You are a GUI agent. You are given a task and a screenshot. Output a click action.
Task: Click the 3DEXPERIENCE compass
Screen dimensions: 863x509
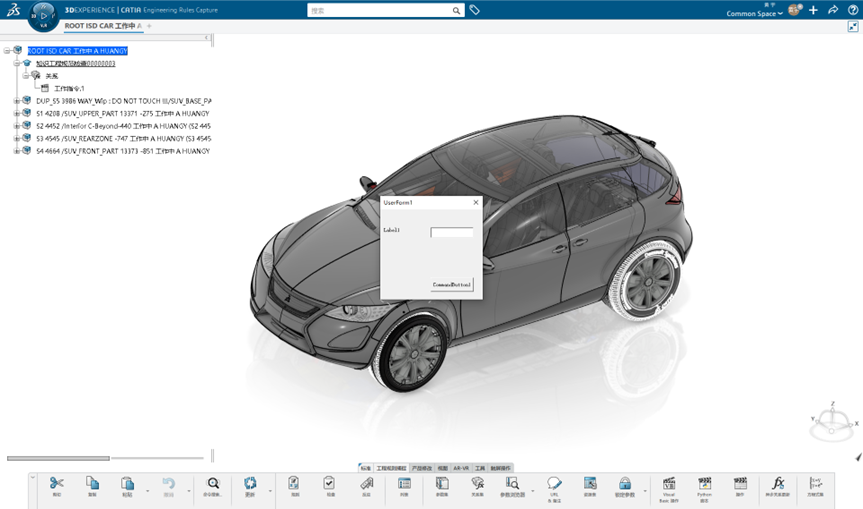pyautogui.click(x=43, y=16)
